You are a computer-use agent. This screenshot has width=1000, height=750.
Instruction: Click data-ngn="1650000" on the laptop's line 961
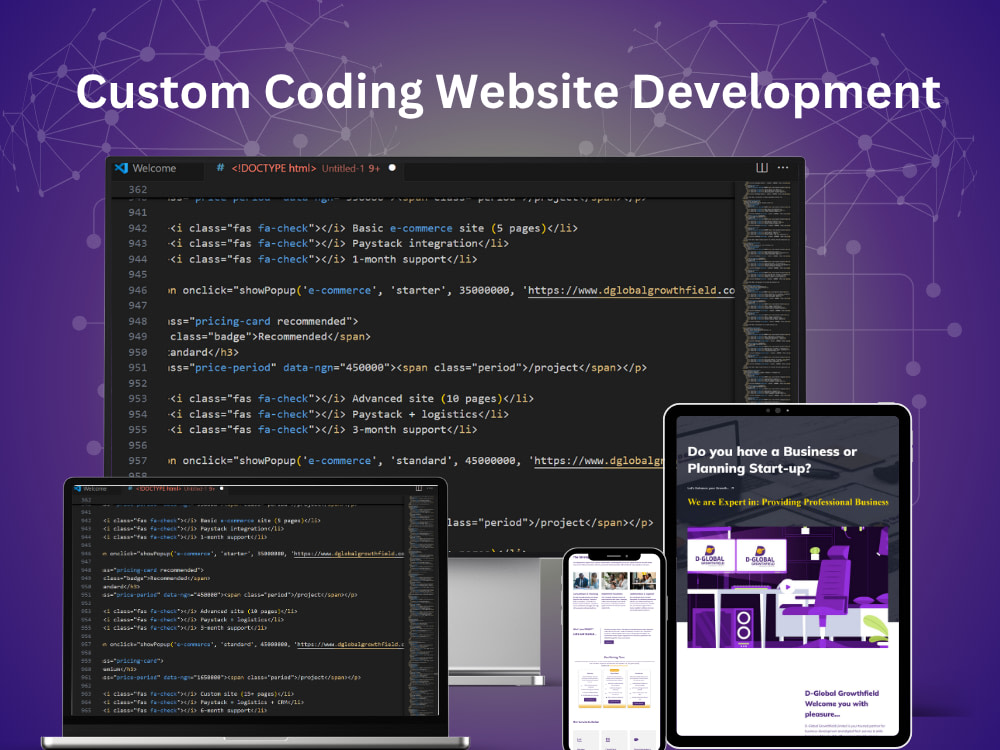click(x=193, y=677)
